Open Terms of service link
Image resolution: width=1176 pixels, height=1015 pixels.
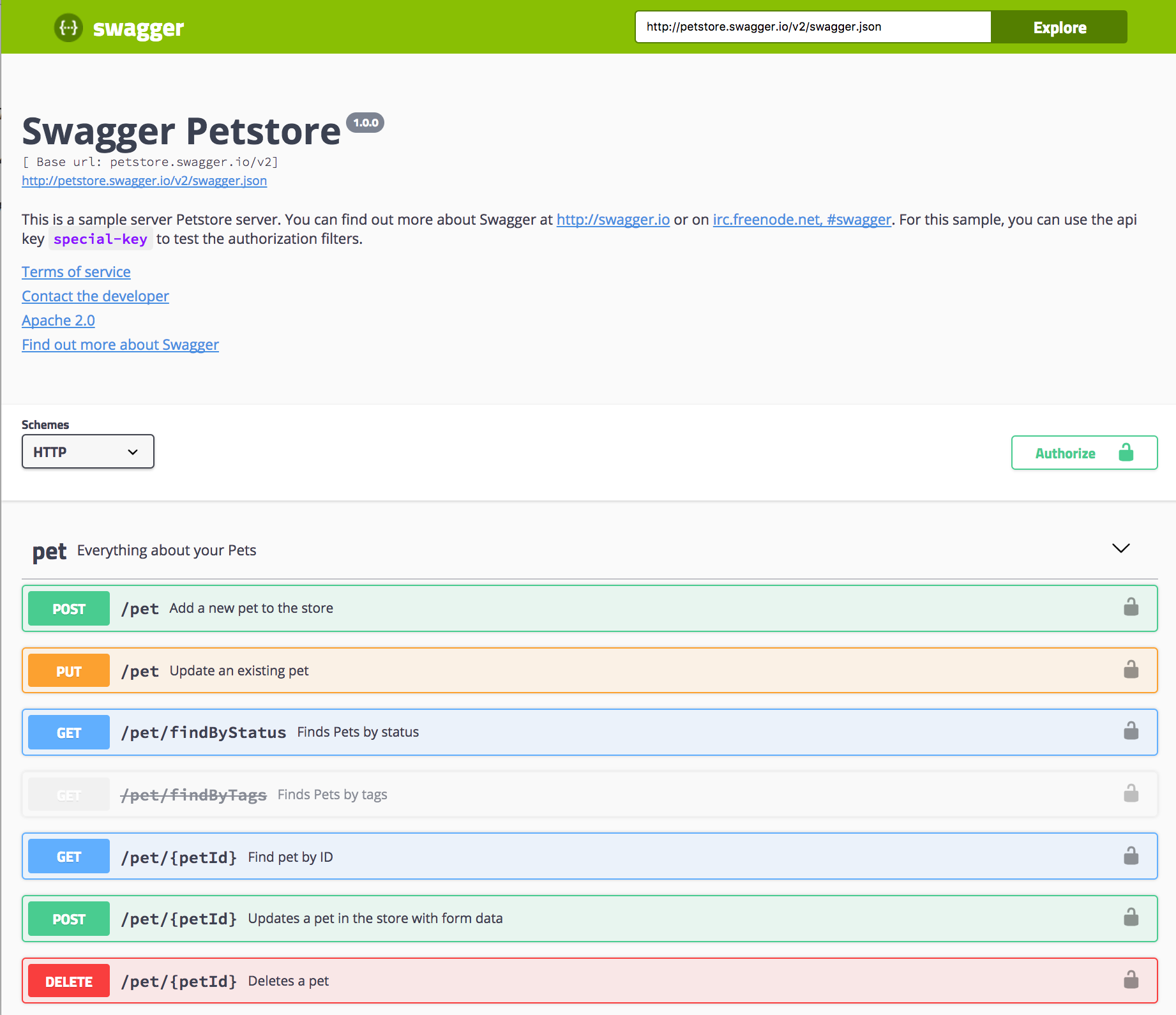(76, 272)
